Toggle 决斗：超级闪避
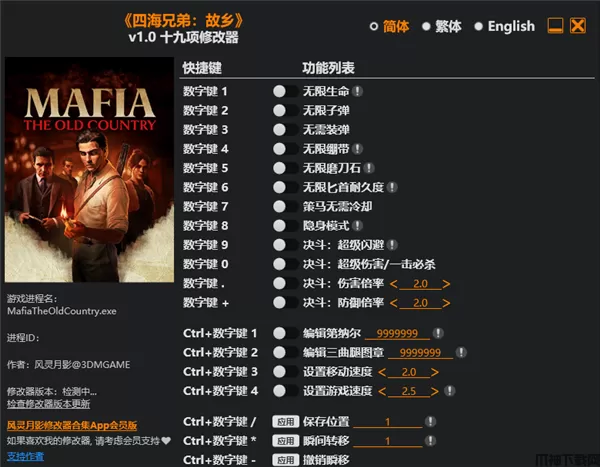Viewport: 600px width, 467px height. tap(285, 245)
